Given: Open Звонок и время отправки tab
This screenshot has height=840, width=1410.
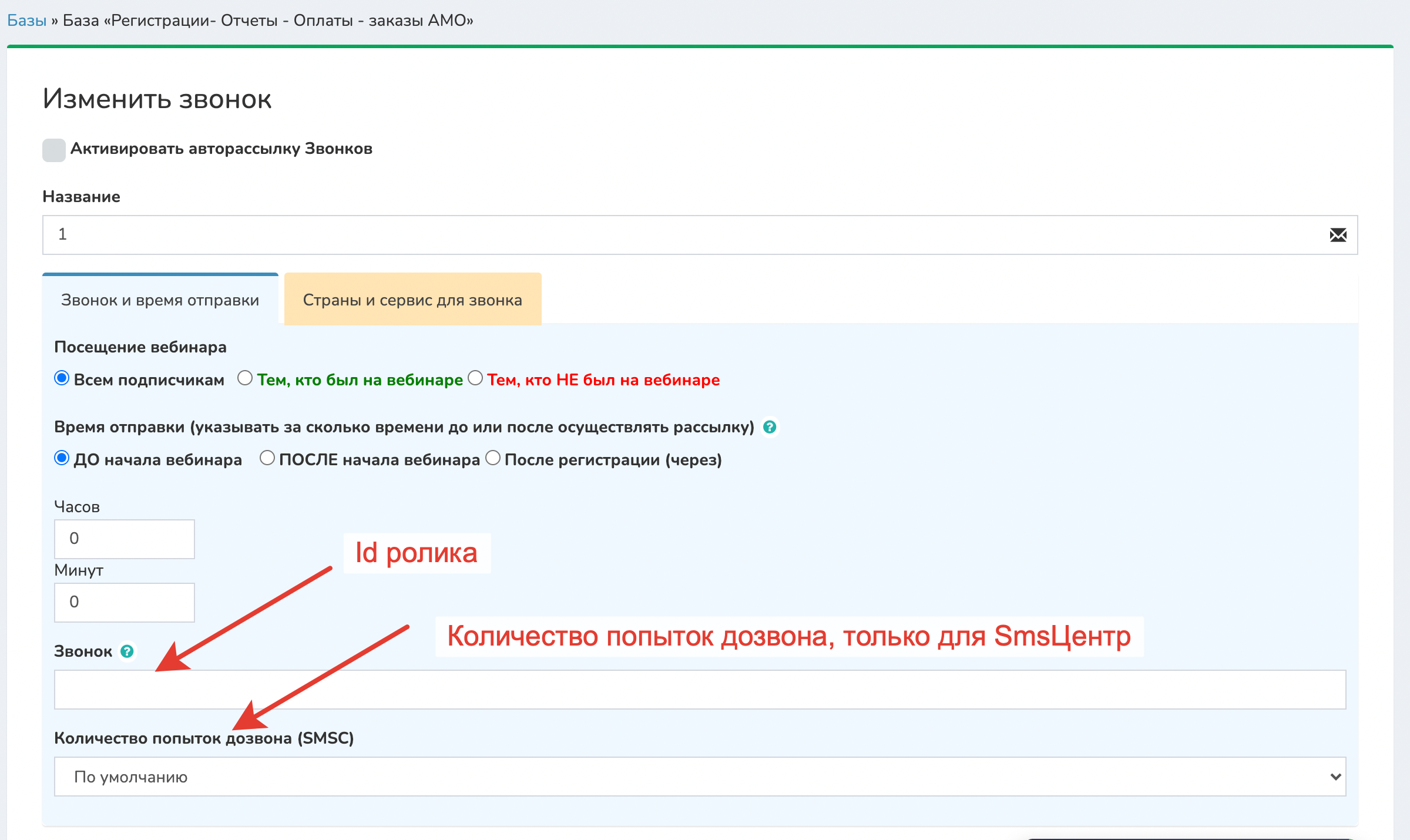Looking at the screenshot, I should (x=160, y=300).
